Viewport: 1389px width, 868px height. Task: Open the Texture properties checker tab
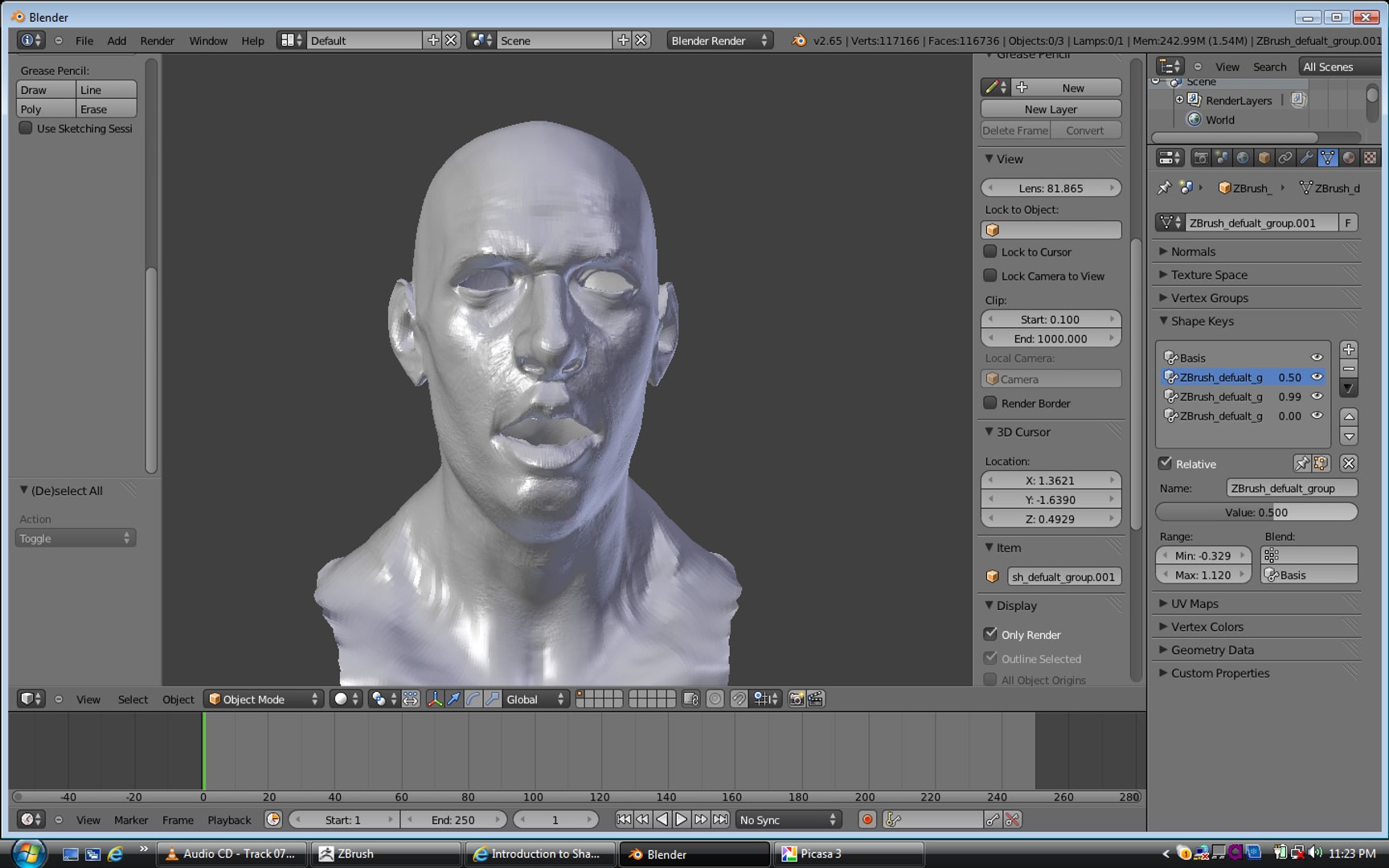[x=1370, y=158]
